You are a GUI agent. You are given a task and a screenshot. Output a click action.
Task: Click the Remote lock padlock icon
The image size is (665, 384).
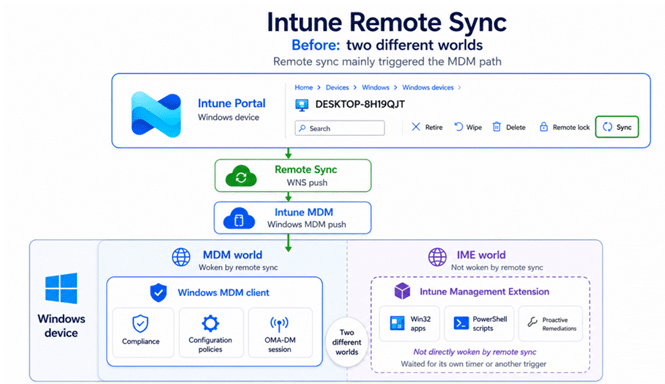pos(543,127)
